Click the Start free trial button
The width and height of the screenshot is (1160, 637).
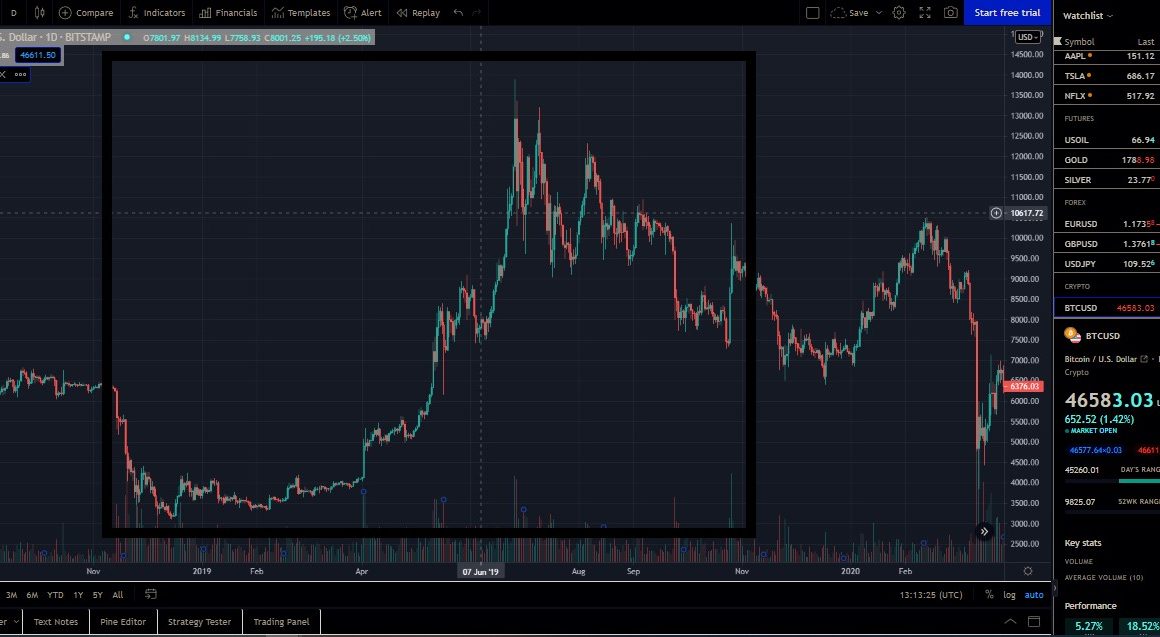click(1007, 13)
